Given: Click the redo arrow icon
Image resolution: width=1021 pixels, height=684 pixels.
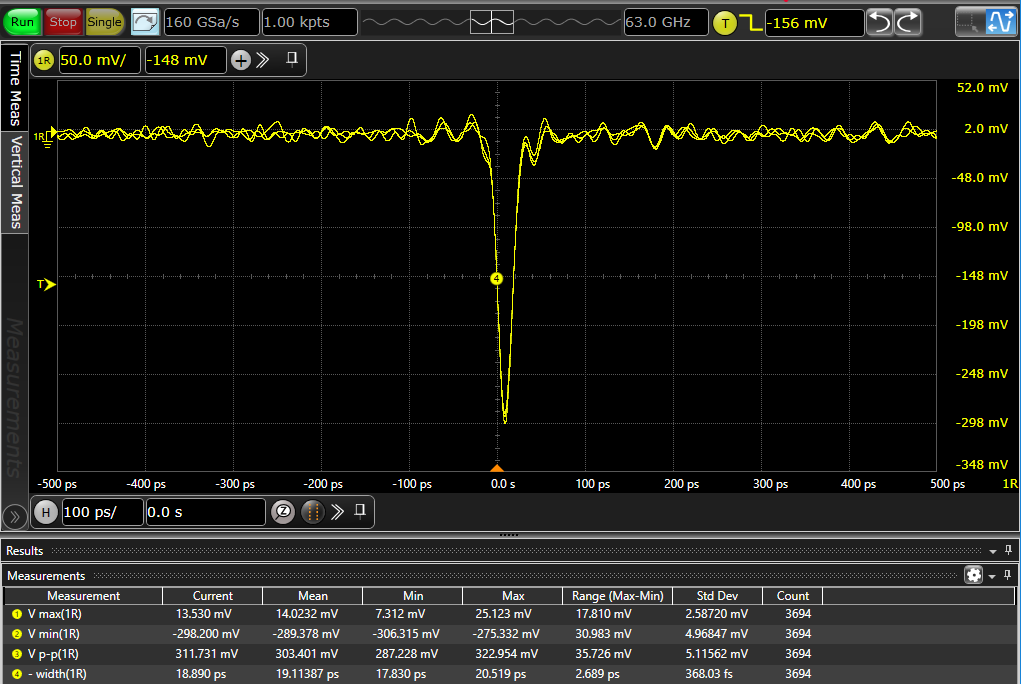Looking at the screenshot, I should 907,22.
